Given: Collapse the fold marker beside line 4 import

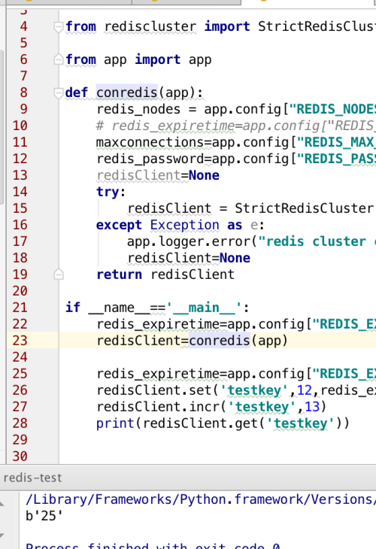Looking at the screenshot, I should [58, 27].
